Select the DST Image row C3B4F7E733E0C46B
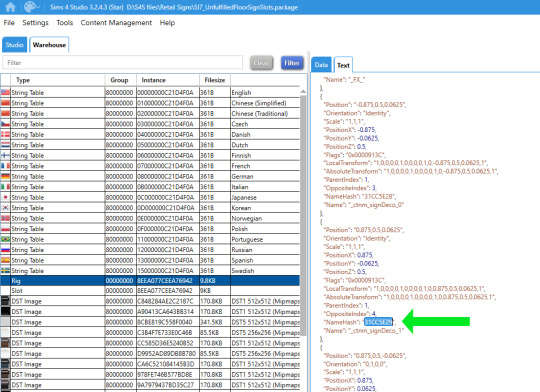 click(150, 332)
